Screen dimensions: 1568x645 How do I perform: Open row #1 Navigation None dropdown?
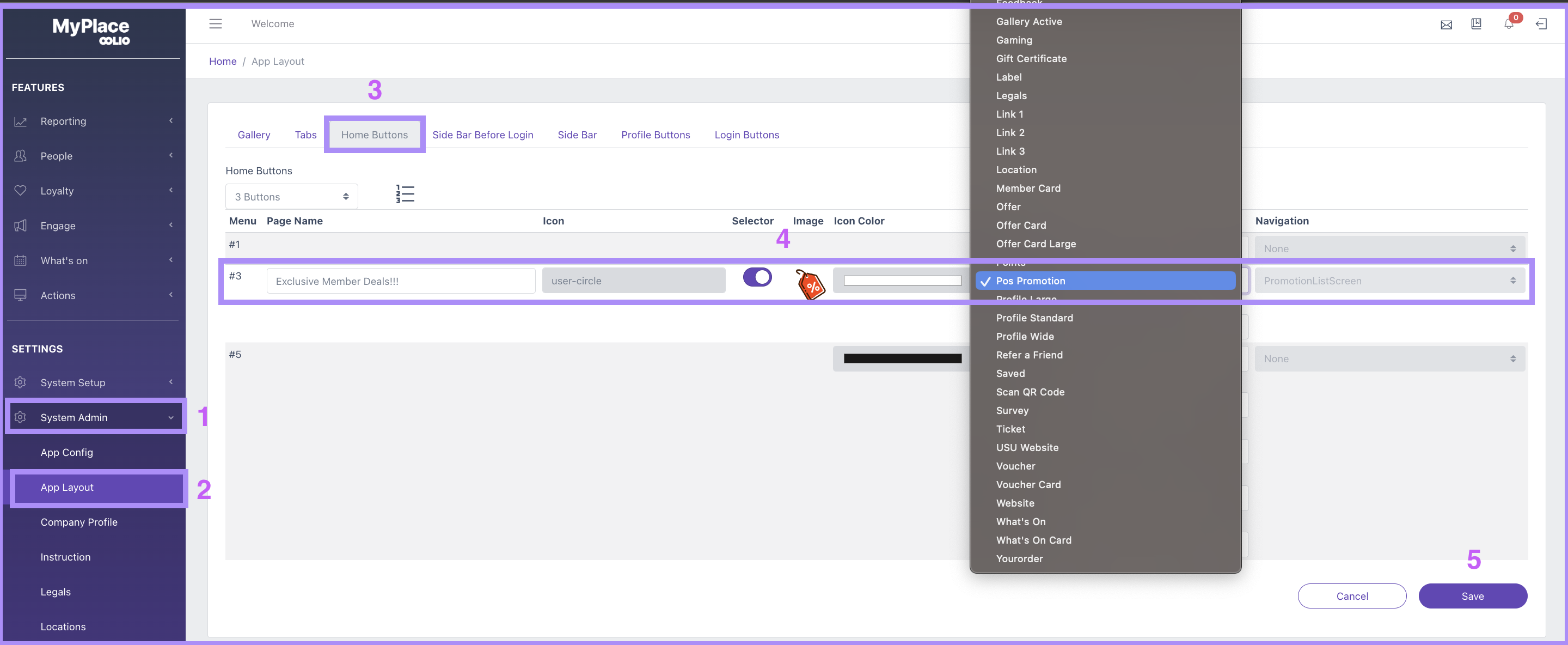[x=1389, y=248]
